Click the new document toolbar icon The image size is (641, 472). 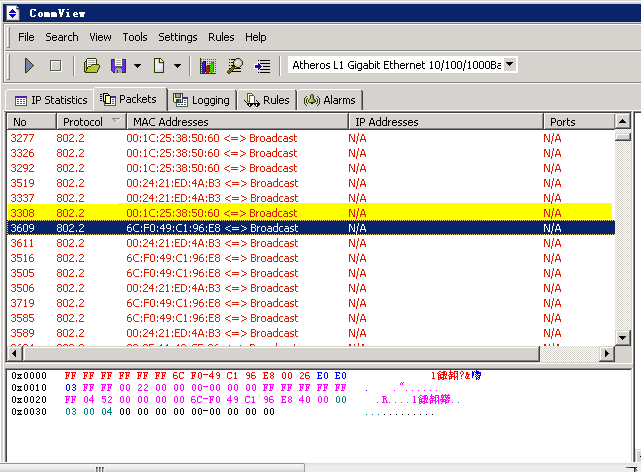click(159, 65)
